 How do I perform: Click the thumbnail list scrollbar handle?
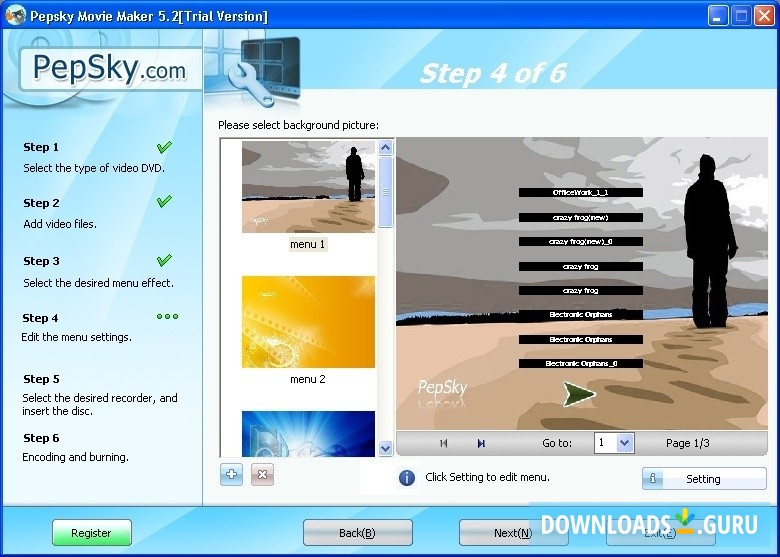point(386,192)
